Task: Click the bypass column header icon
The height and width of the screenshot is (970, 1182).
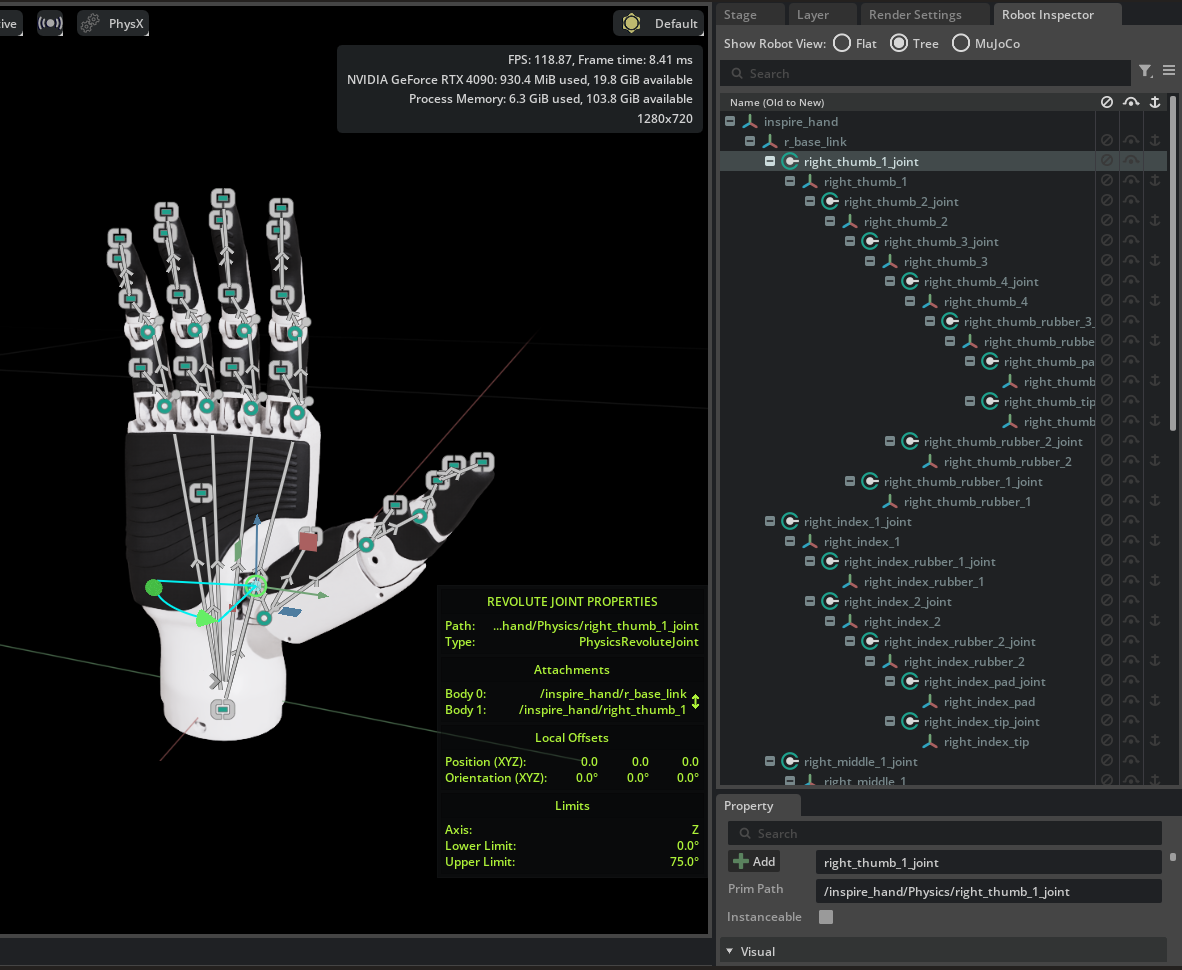Action: tap(1131, 102)
